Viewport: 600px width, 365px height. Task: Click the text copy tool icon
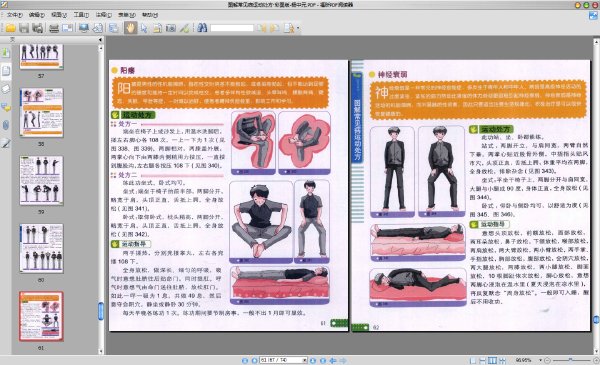coord(157,28)
